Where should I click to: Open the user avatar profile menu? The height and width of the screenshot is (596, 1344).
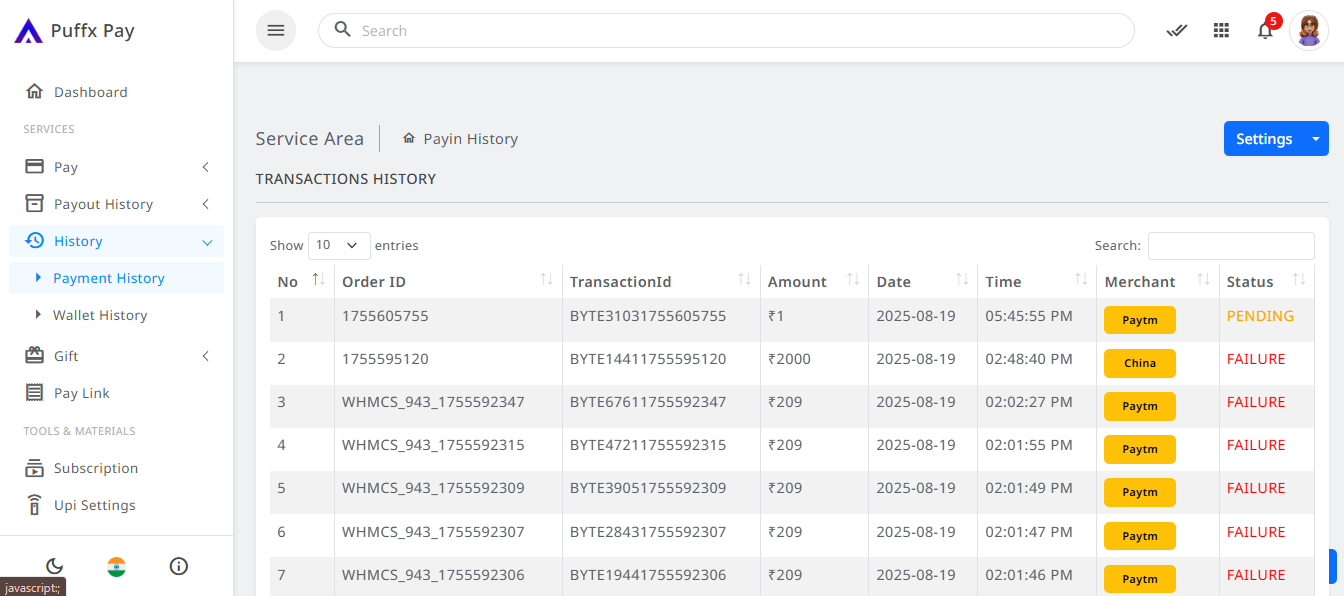tap(1309, 31)
